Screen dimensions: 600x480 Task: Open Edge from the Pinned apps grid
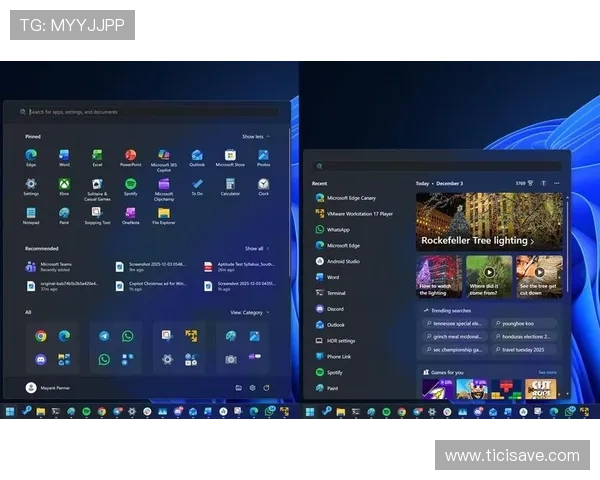point(31,157)
